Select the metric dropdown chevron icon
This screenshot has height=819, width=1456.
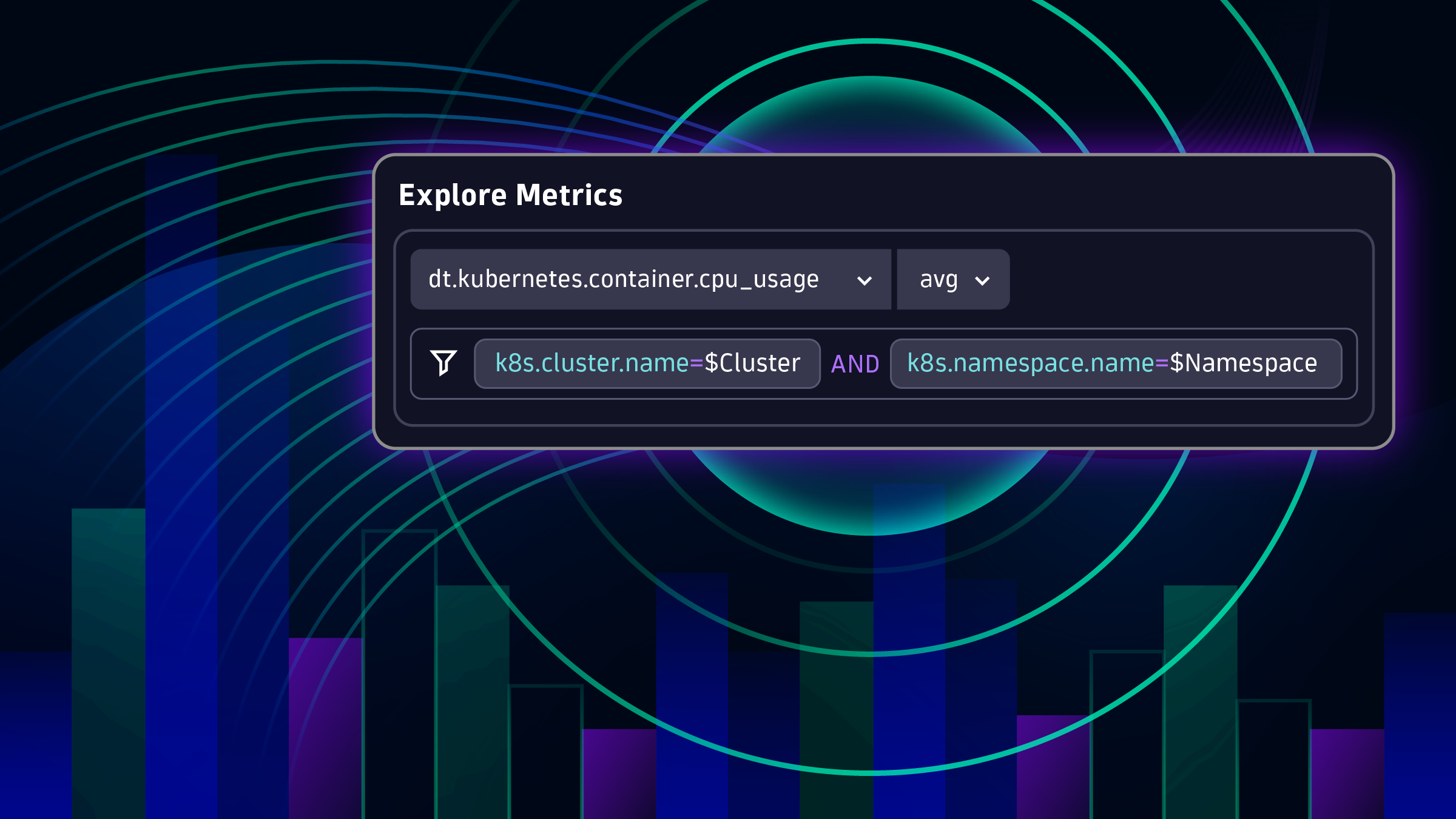[864, 280]
